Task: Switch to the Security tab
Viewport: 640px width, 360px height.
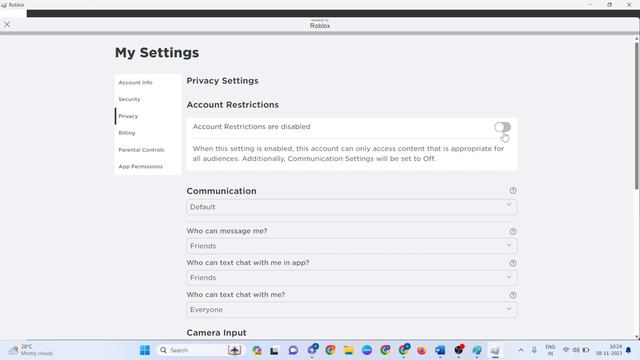Action: point(129,99)
